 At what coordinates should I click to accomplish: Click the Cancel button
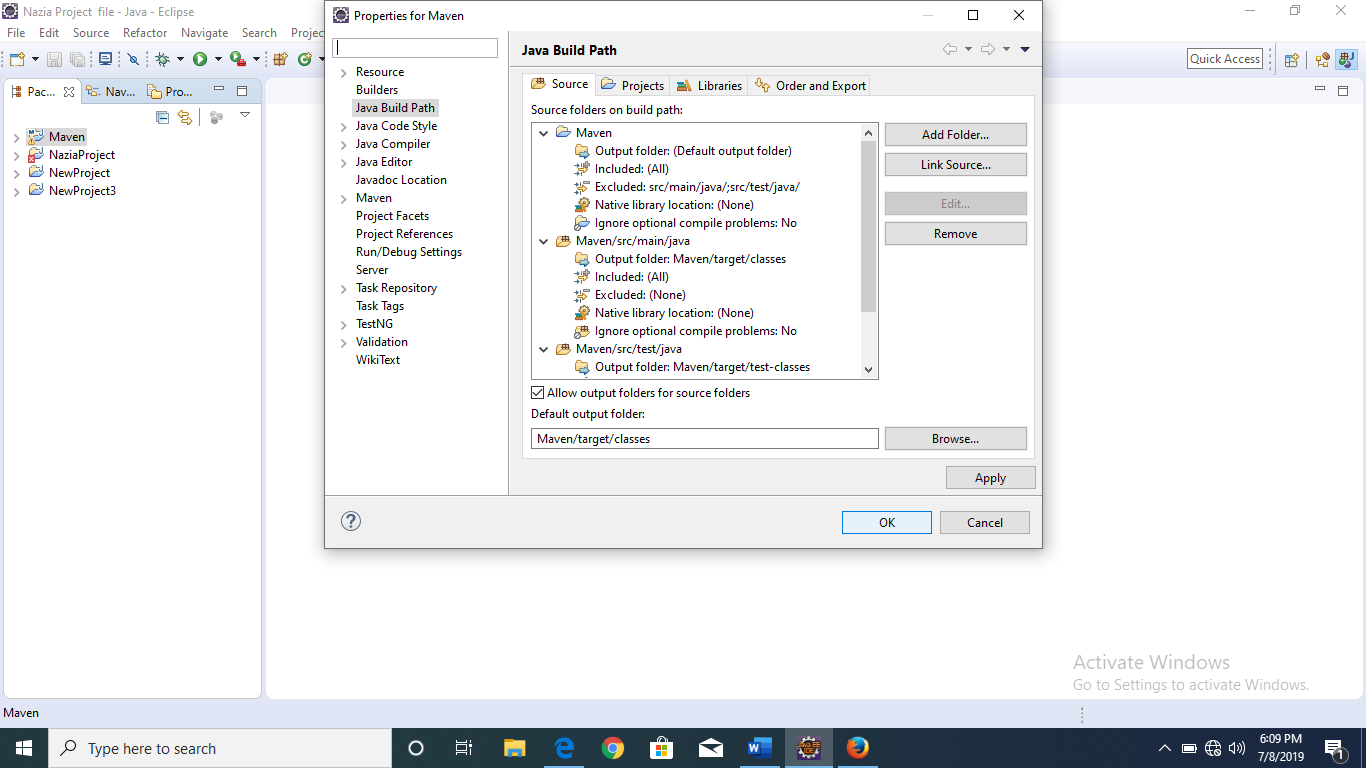tap(985, 522)
